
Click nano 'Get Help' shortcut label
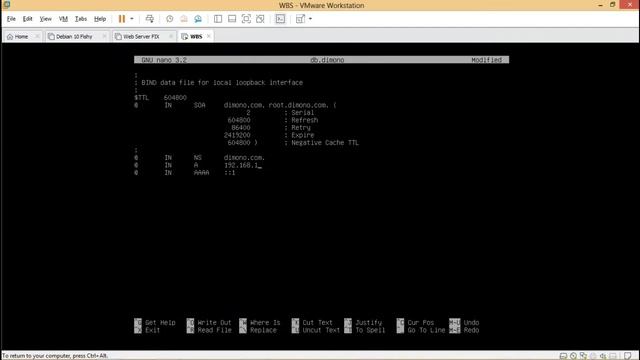[160, 322]
